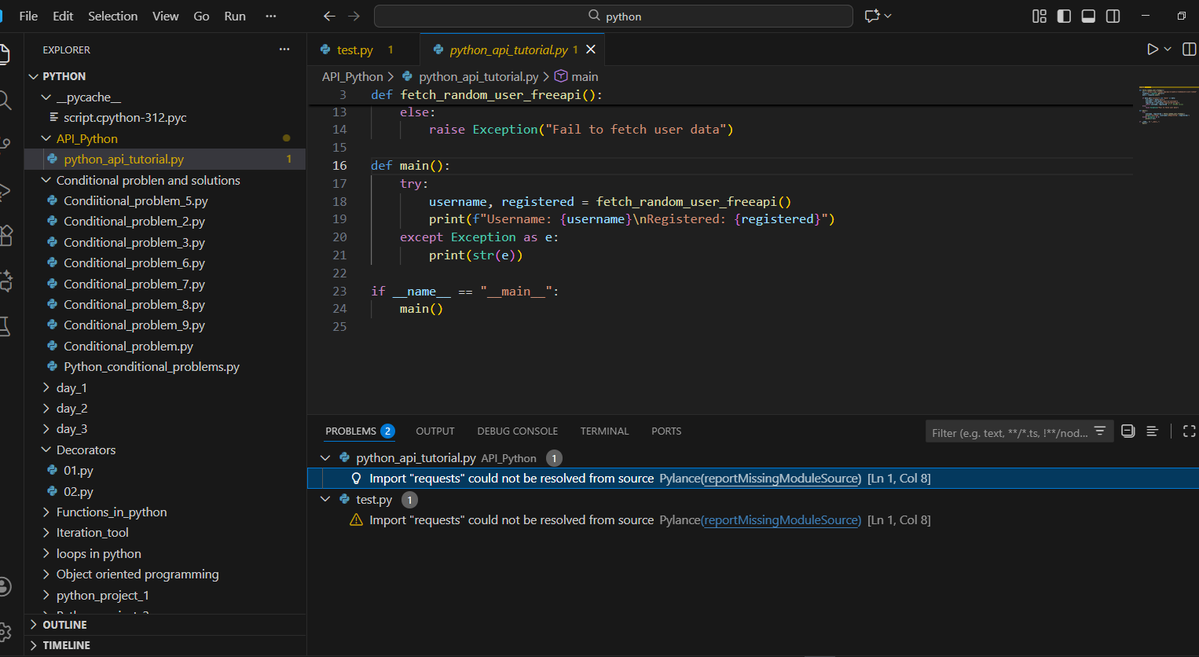Open the split editor icon in title bar

coord(1188,48)
